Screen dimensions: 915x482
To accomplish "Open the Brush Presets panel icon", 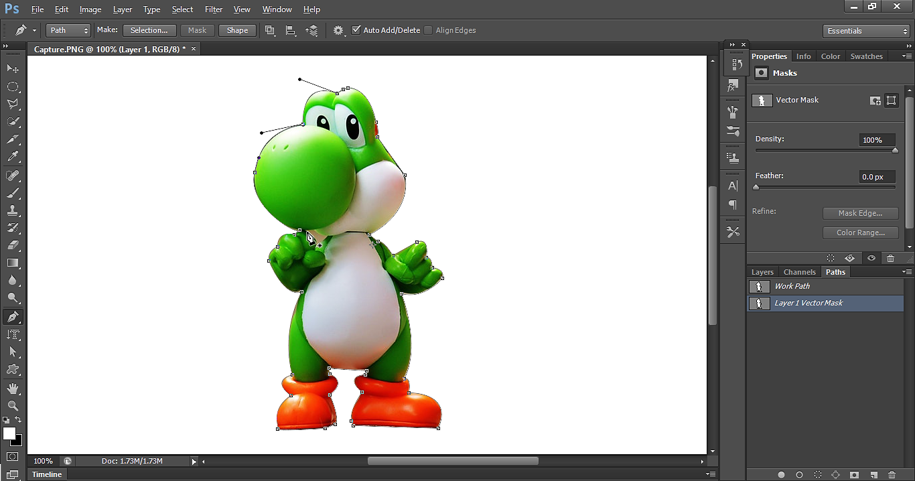I will [734, 131].
